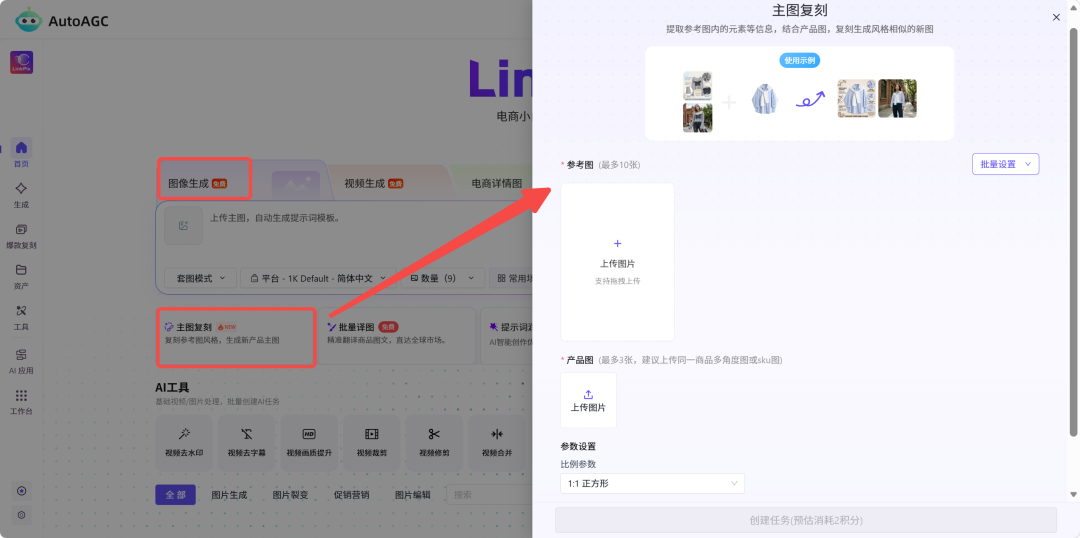Click the 使用示例 badge
1080x538 pixels.
[800, 60]
